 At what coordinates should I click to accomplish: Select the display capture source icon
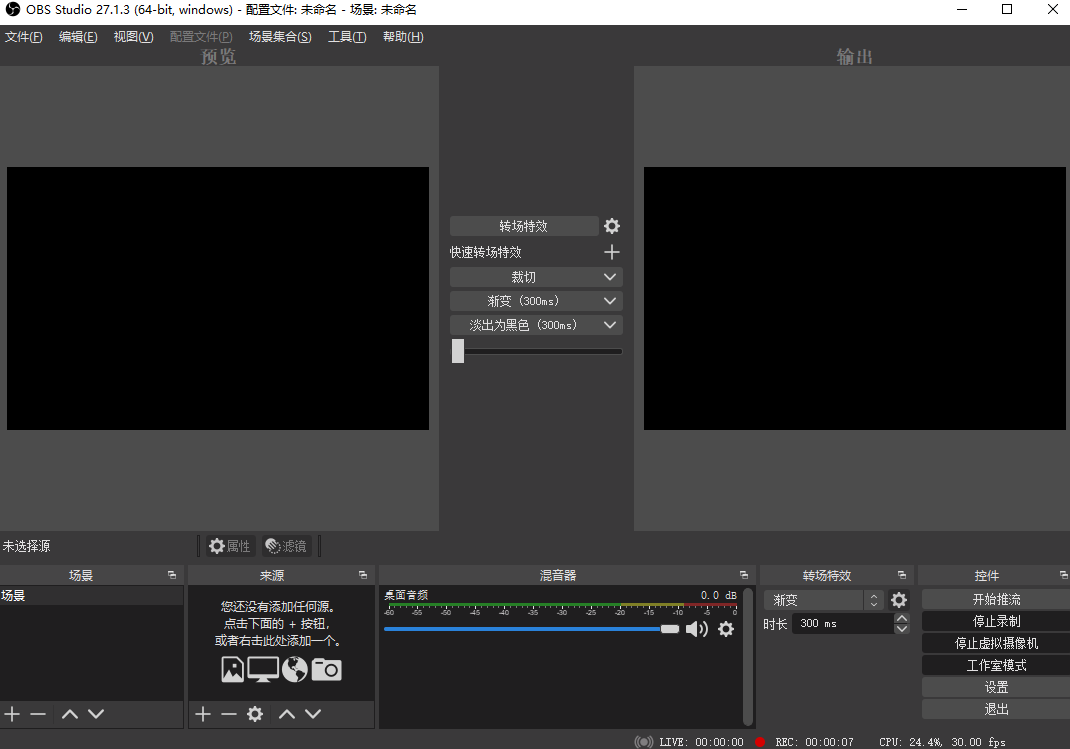[263, 669]
